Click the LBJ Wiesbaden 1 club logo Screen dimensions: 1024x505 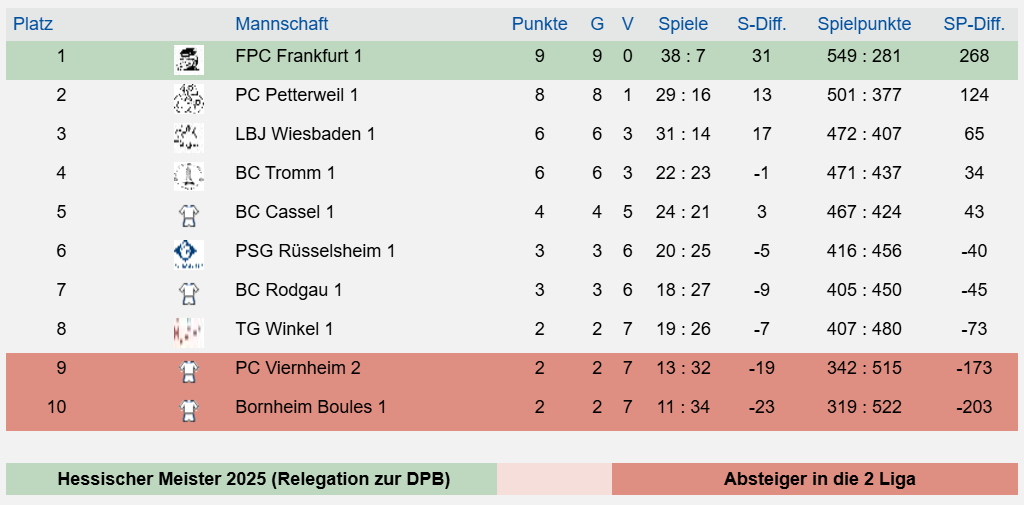point(188,136)
